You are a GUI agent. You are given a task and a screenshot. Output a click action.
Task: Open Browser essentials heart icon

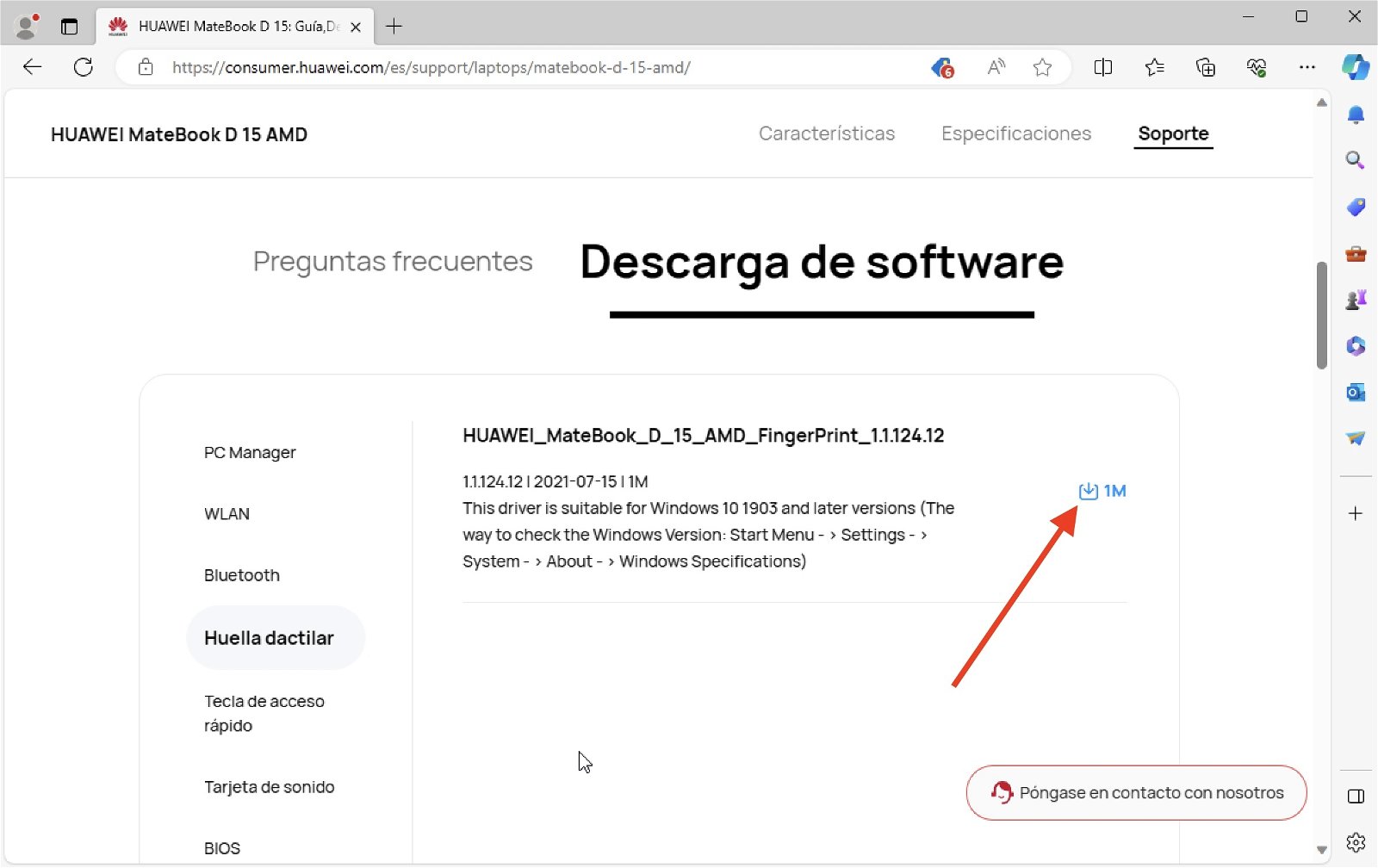coord(1257,67)
